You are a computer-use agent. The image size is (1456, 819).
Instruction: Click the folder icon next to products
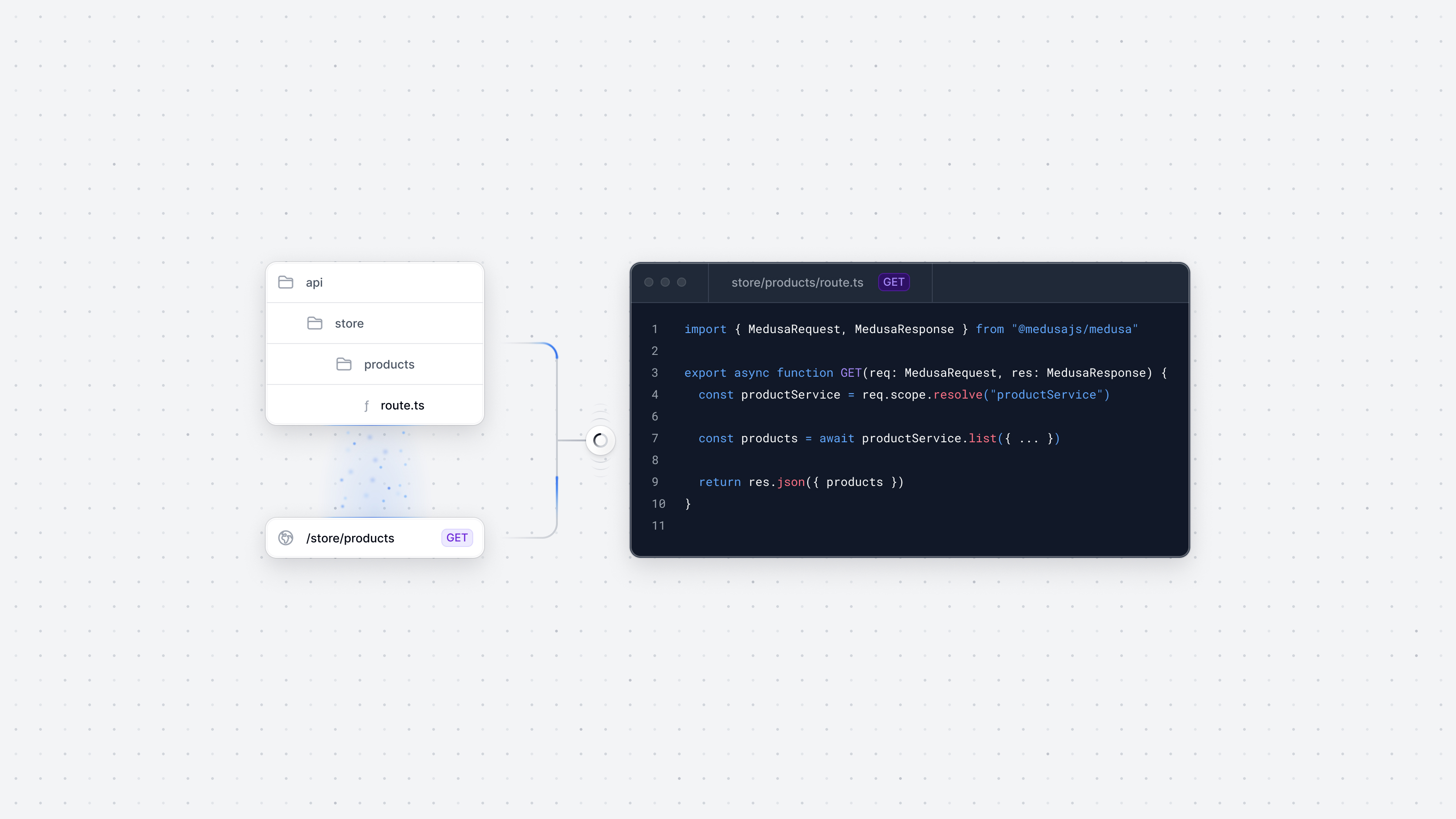[344, 363]
